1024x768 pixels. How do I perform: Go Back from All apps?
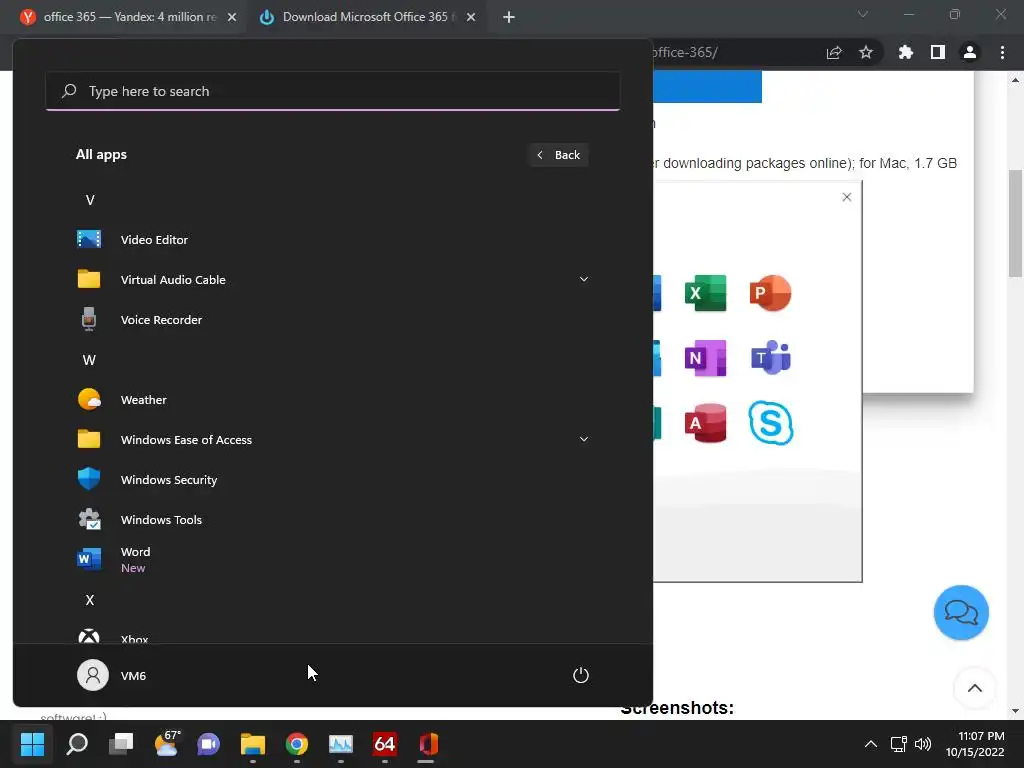(x=558, y=155)
